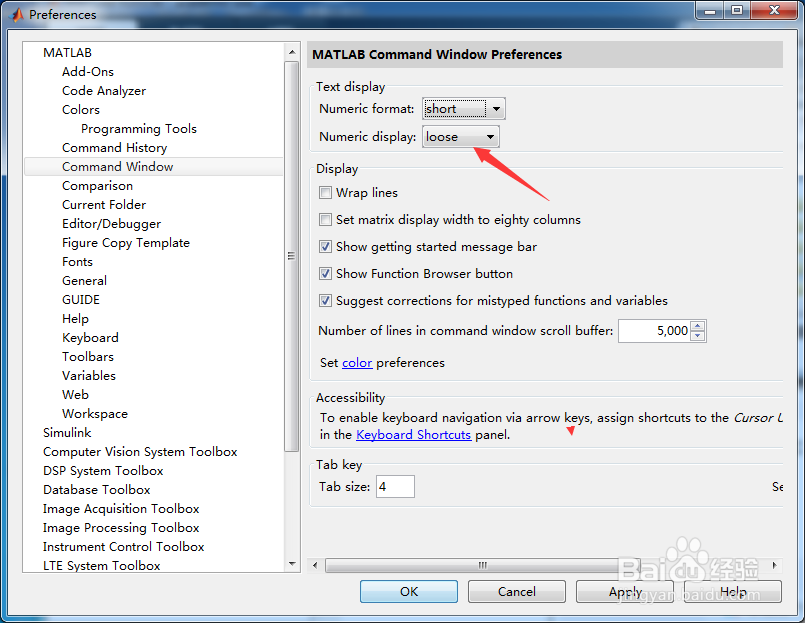This screenshot has width=805, height=623.
Task: Open GUIDE preferences
Action: tap(81, 300)
